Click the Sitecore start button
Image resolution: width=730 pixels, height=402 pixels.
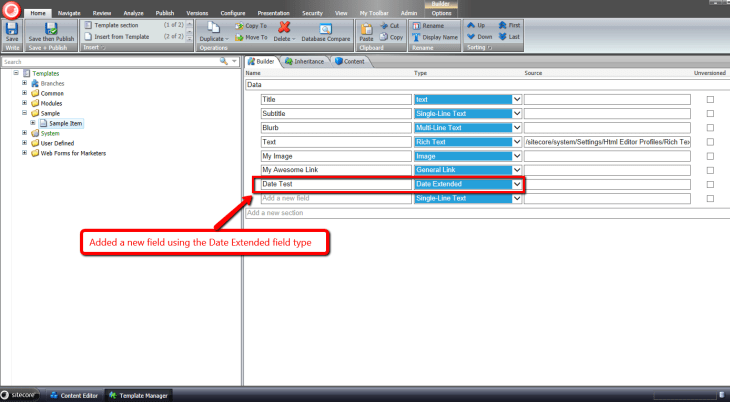click(x=19, y=395)
